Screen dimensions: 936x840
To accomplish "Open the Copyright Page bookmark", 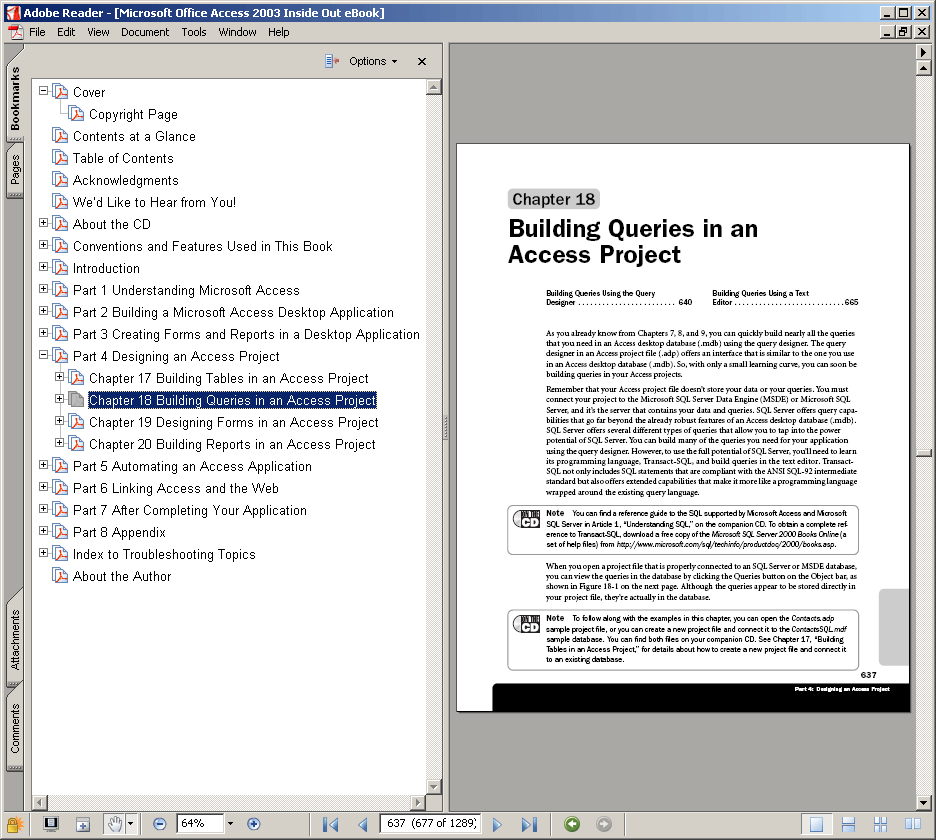I will [133, 114].
